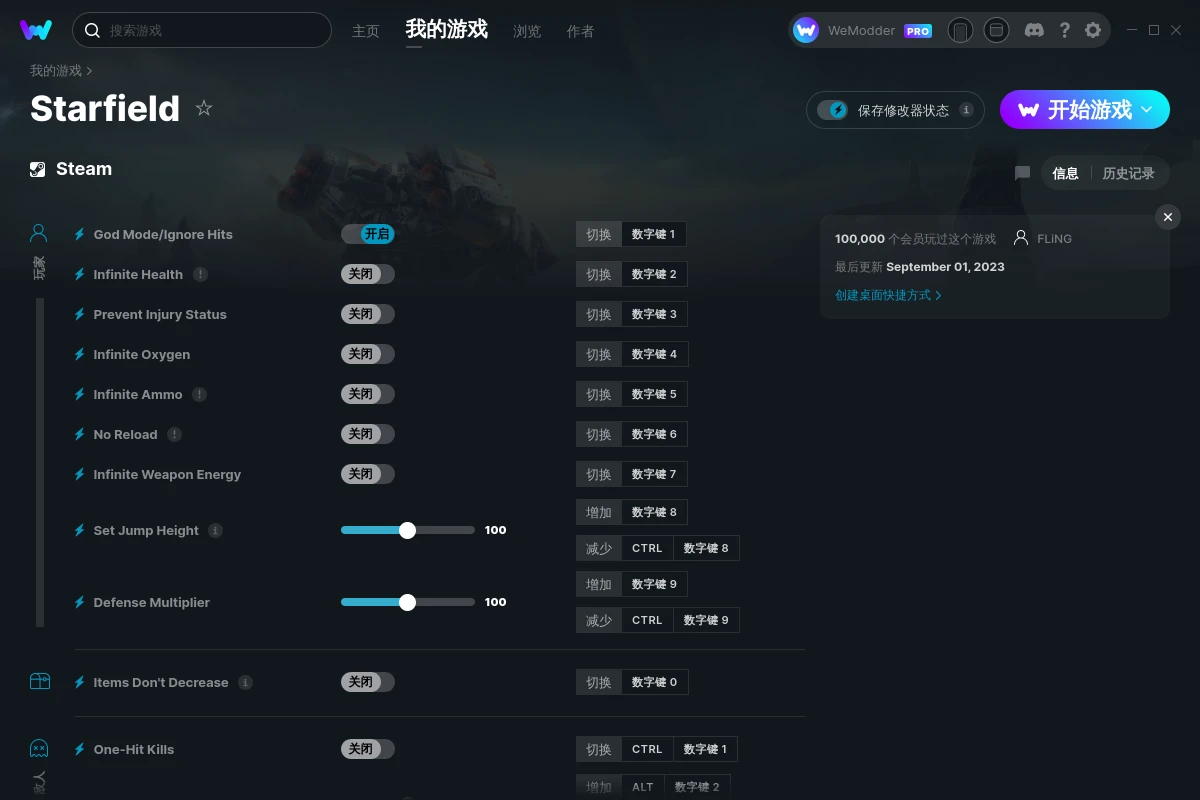
Task: Click the FLiNG author person icon
Action: (x=1021, y=238)
